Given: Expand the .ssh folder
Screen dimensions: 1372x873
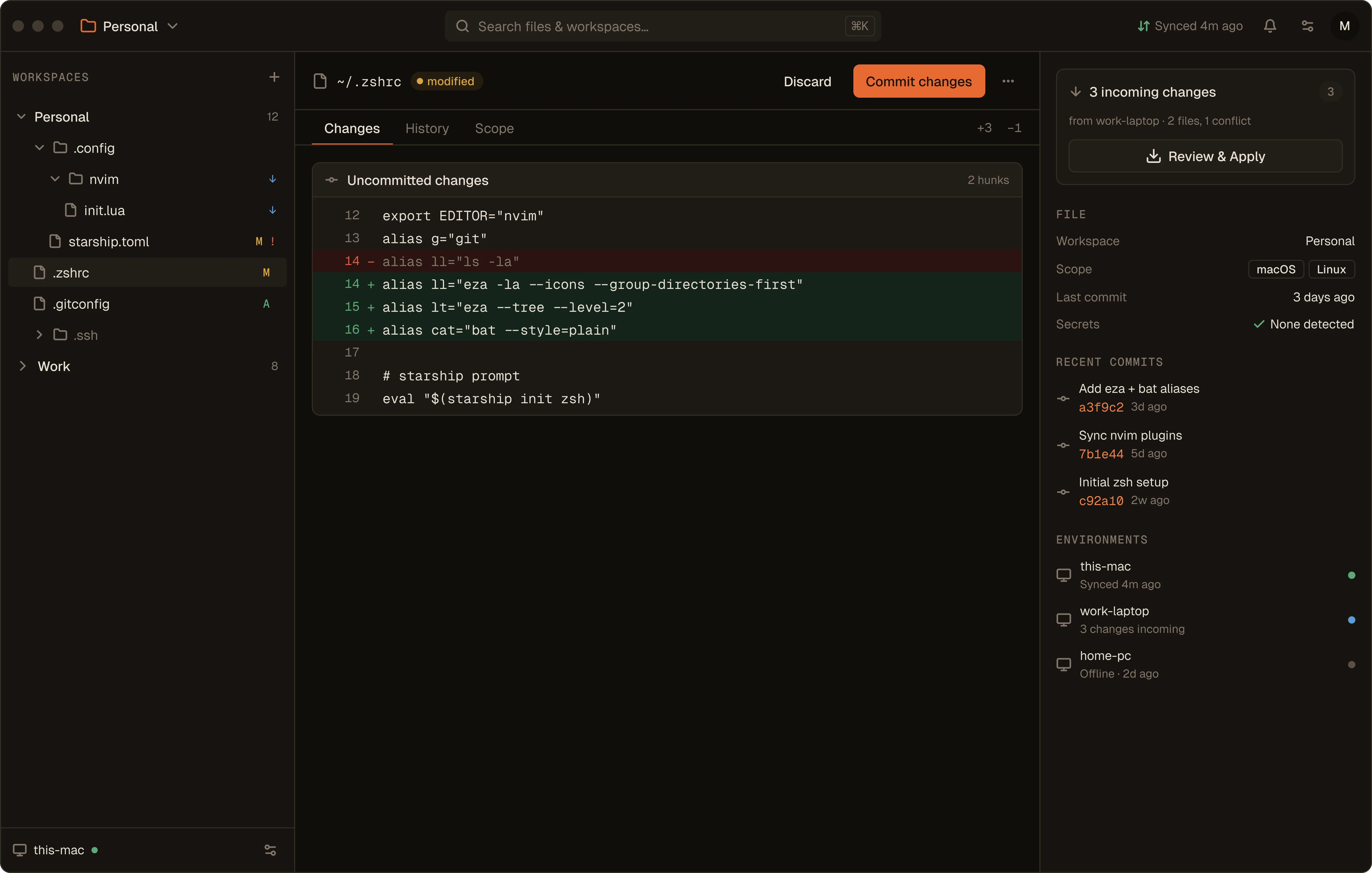Looking at the screenshot, I should (x=39, y=335).
